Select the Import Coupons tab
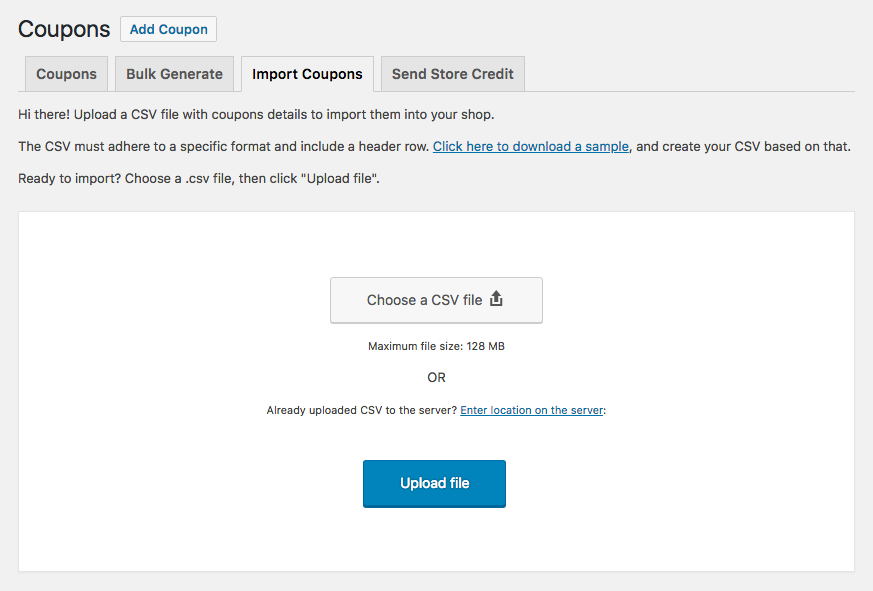This screenshot has height=591, width=873. [x=307, y=74]
